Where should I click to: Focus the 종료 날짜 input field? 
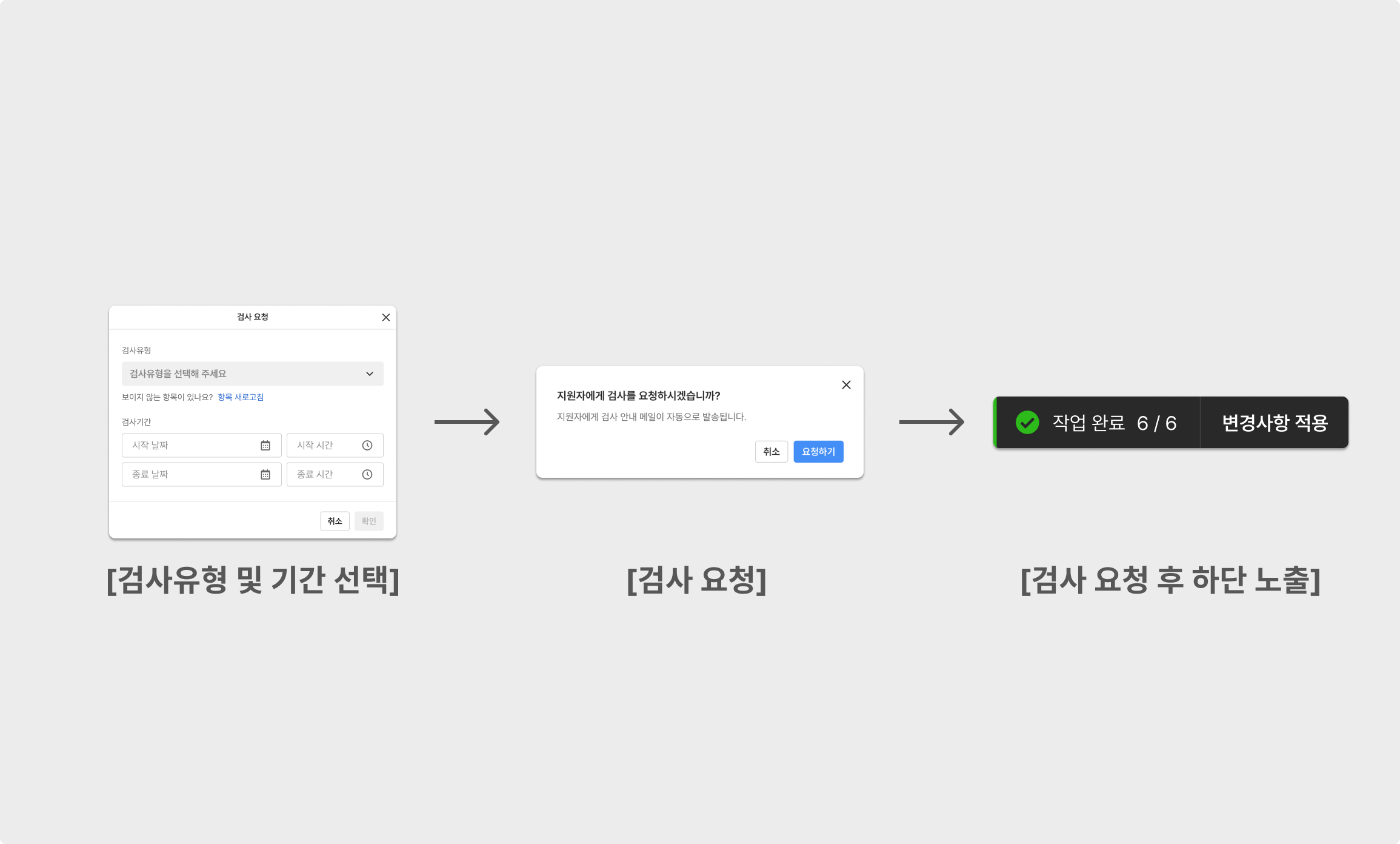(x=202, y=475)
